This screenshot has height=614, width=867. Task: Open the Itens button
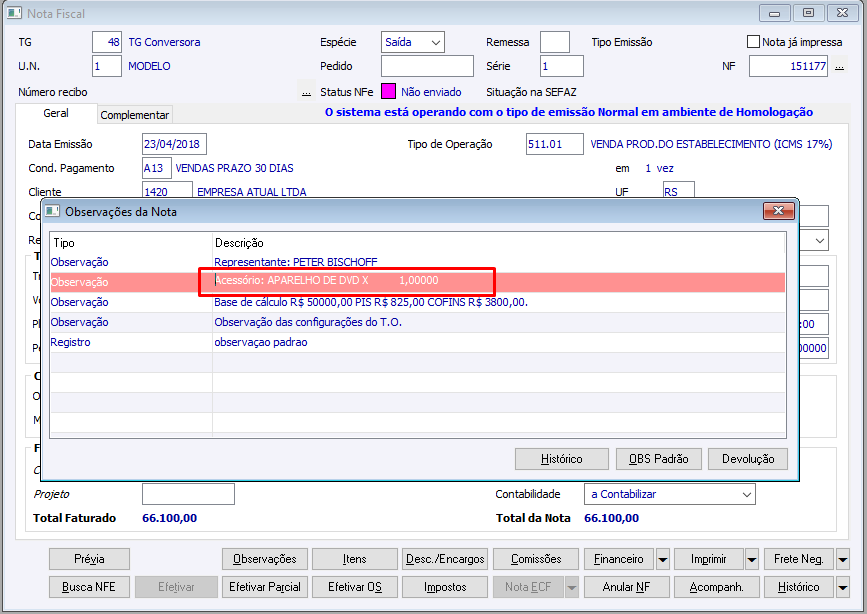[x=354, y=559]
